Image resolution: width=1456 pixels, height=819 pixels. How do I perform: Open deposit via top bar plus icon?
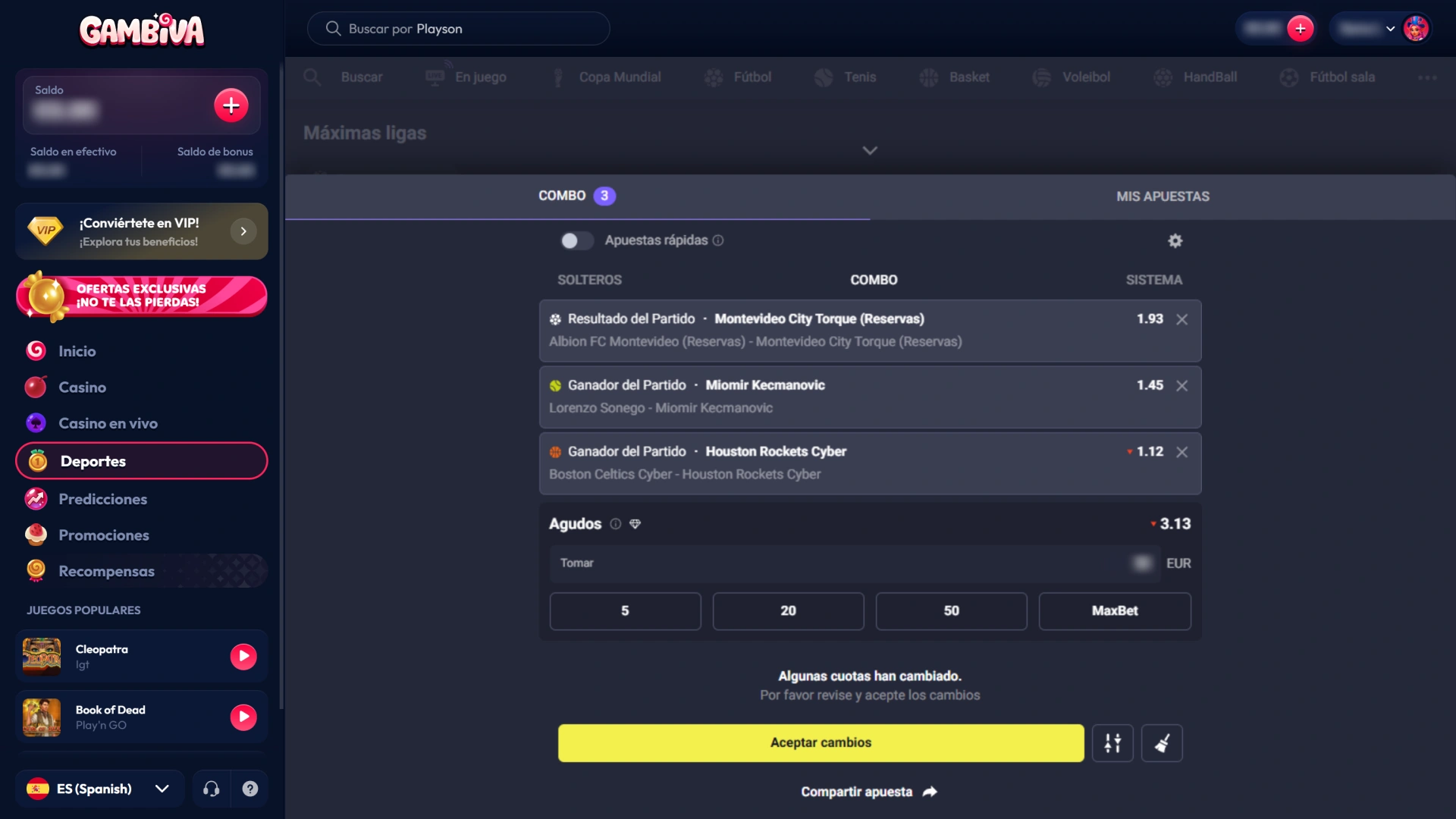[x=1301, y=29]
